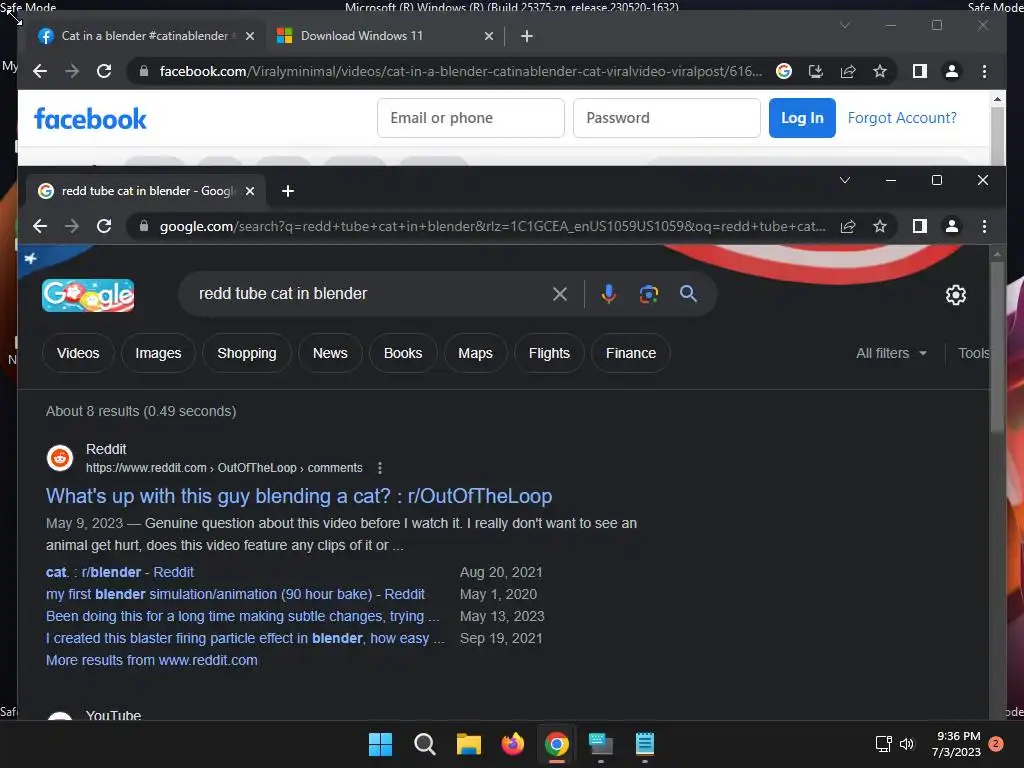Go forward in the Google search window
The width and height of the screenshot is (1024, 768).
(72, 227)
